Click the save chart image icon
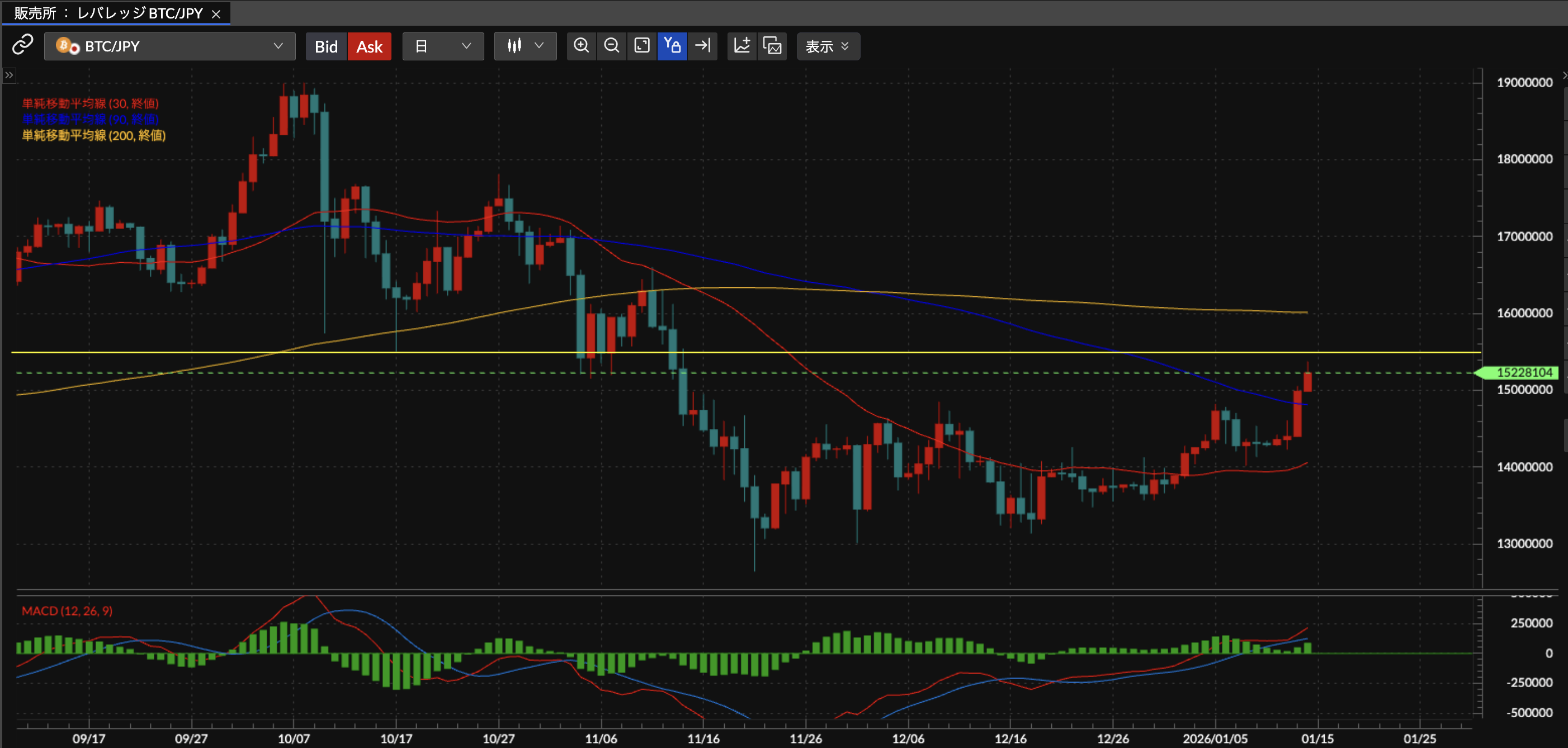 coord(772,46)
